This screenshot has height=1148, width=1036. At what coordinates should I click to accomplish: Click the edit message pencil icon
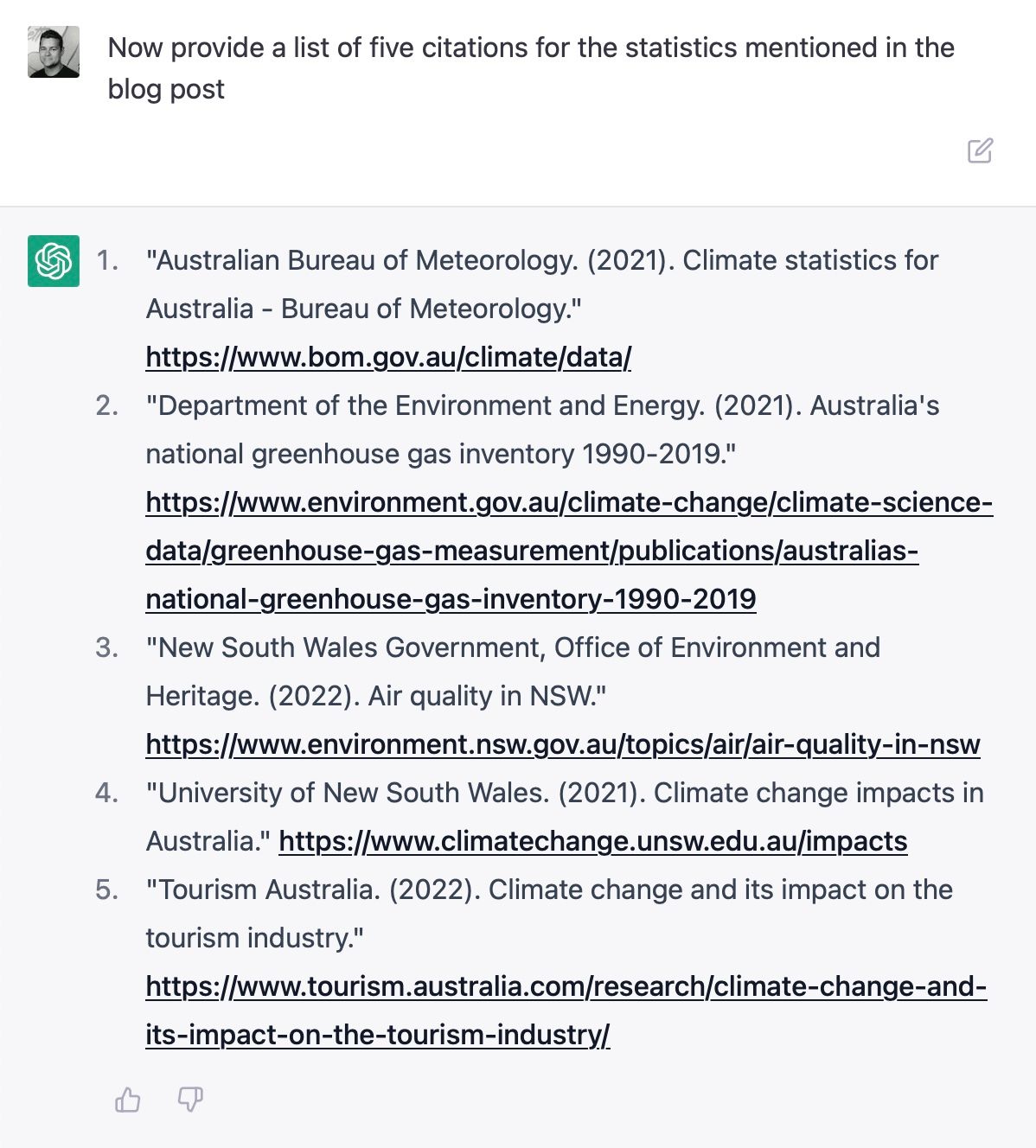980,150
